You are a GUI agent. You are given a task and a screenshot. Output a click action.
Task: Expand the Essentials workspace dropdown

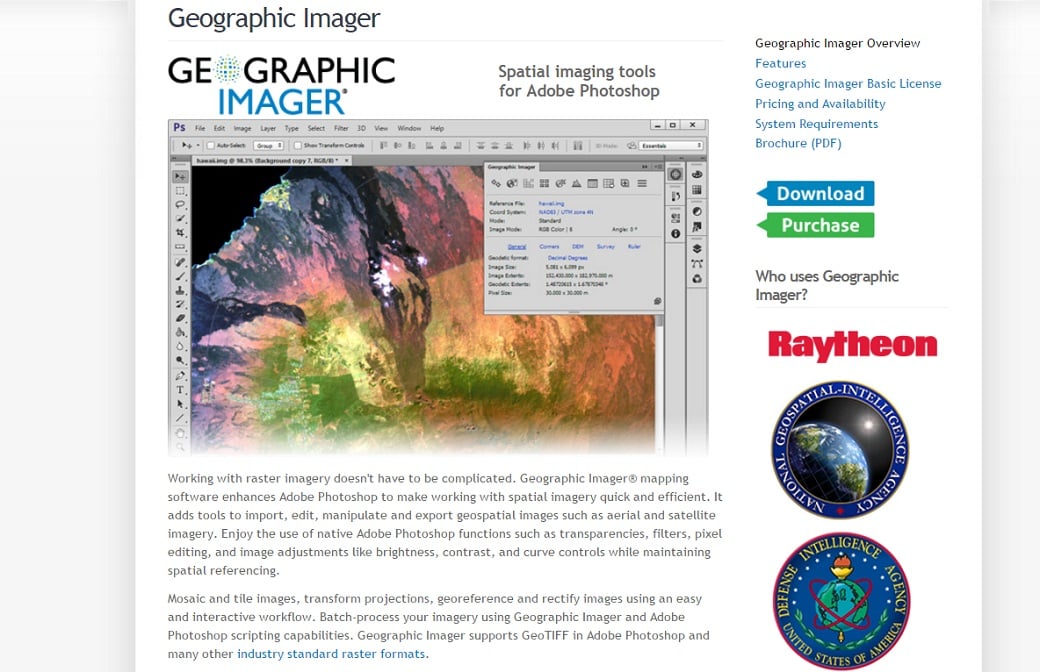point(671,146)
